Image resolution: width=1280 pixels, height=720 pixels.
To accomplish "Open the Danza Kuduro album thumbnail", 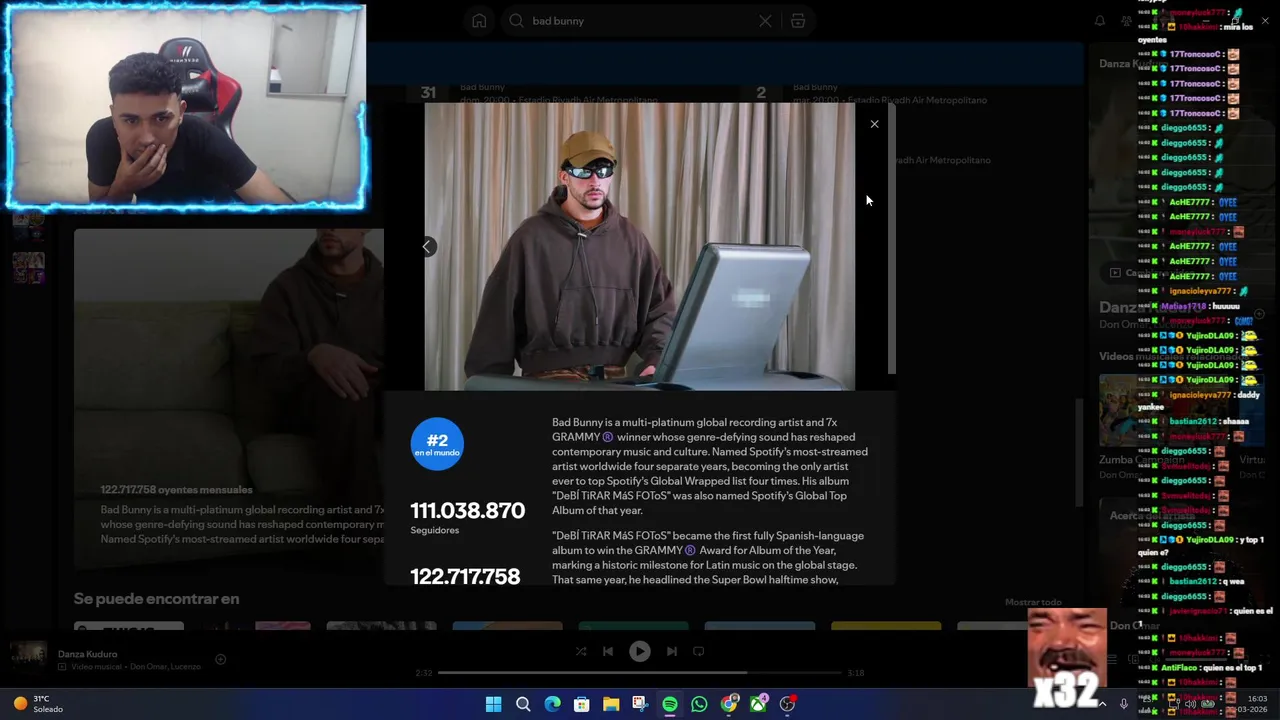I will pyautogui.click(x=28, y=656).
